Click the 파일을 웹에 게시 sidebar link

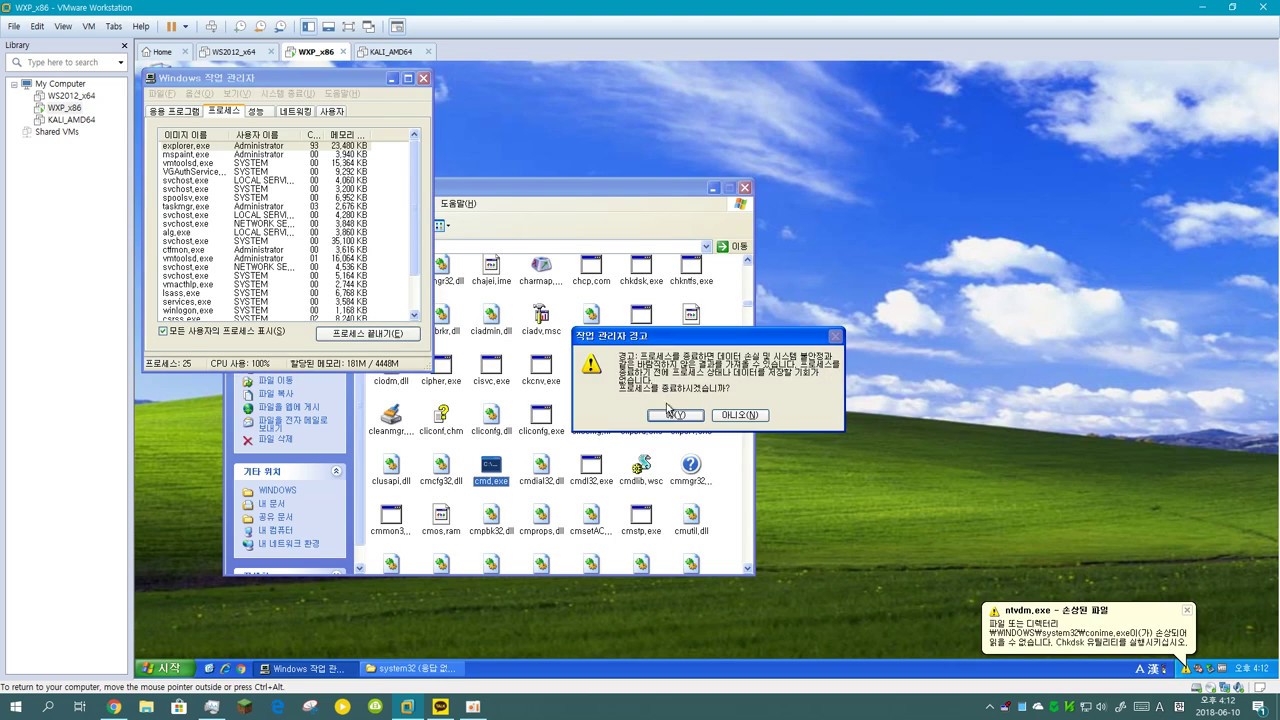click(289, 407)
